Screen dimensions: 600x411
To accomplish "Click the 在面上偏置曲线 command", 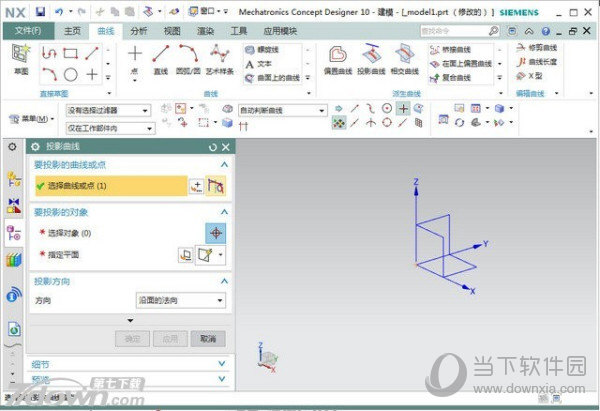I will [461, 64].
